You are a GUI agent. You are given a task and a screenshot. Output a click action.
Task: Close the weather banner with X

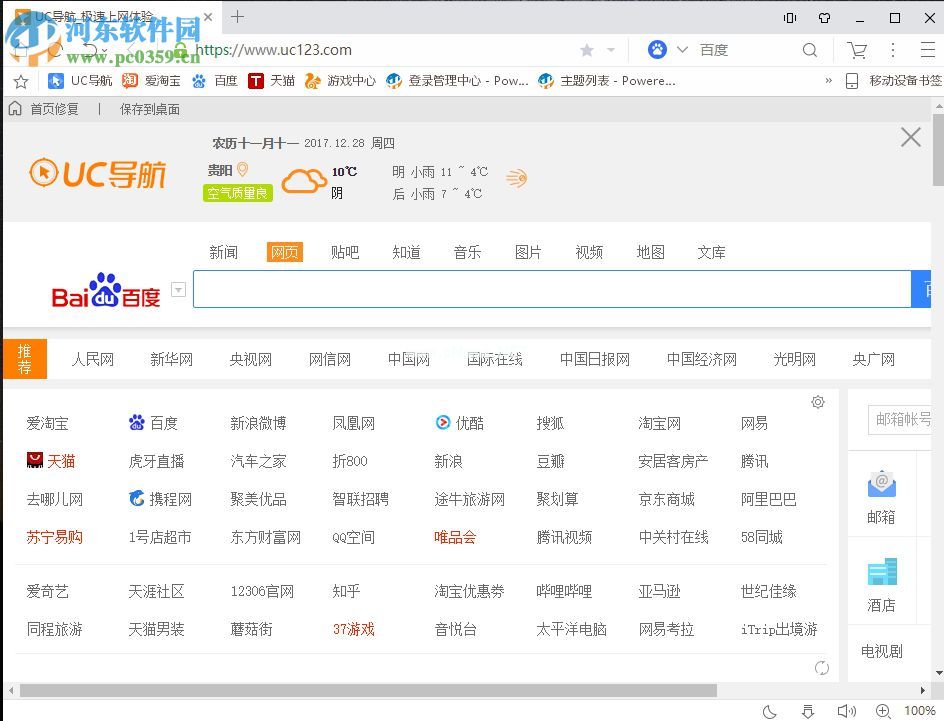[911, 137]
